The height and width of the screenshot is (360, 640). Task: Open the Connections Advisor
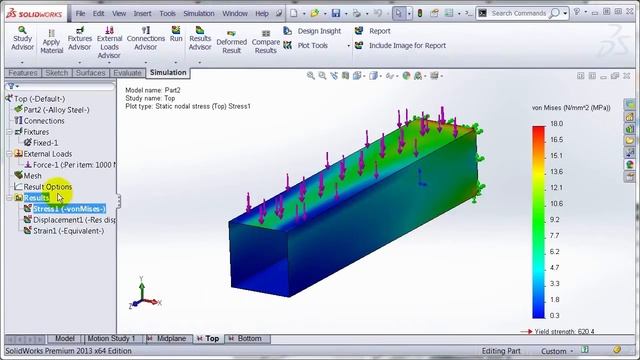coord(146,38)
